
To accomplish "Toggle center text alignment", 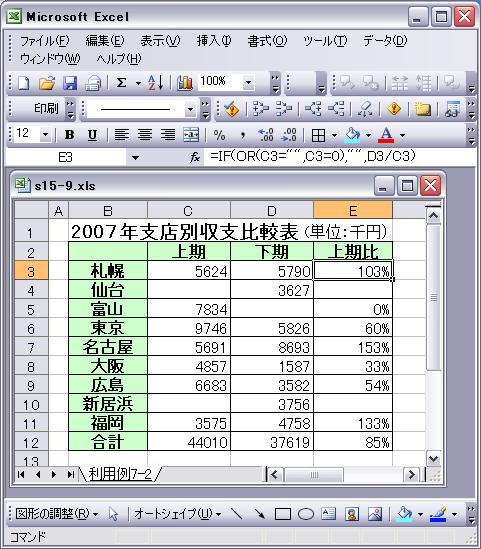I will click(145, 135).
